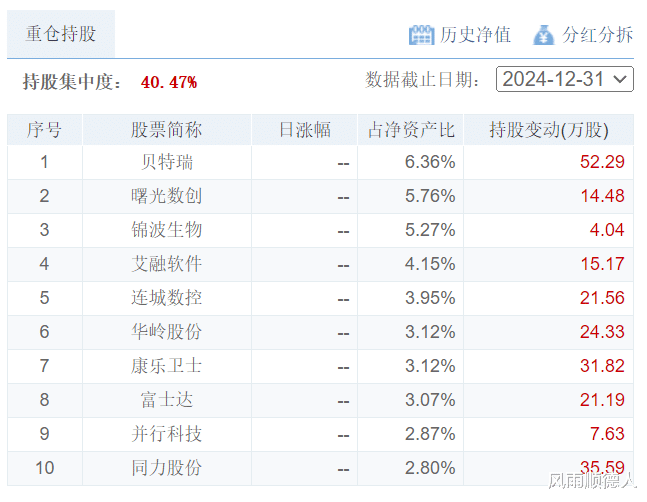Screen dimensions: 647x502
Task: Select the 股票简称 column header
Action: pyautogui.click(x=167, y=130)
